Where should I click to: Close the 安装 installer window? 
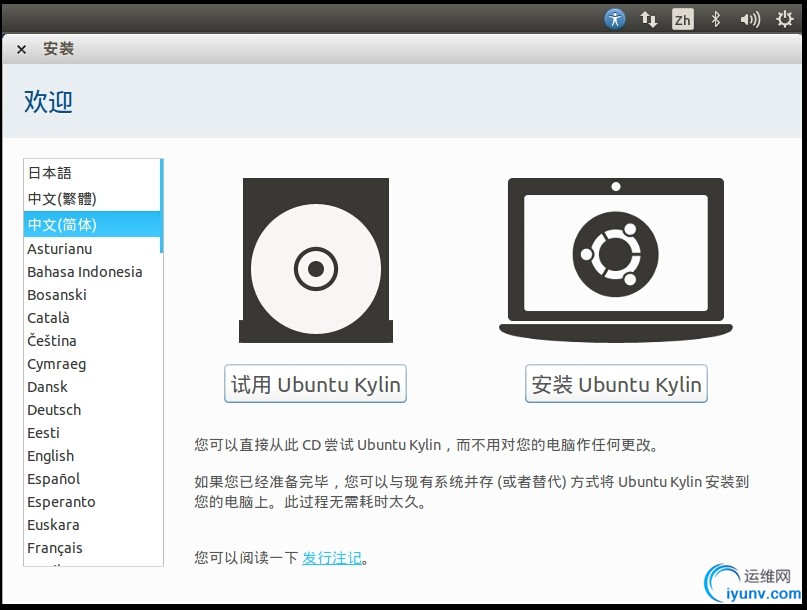(21, 49)
